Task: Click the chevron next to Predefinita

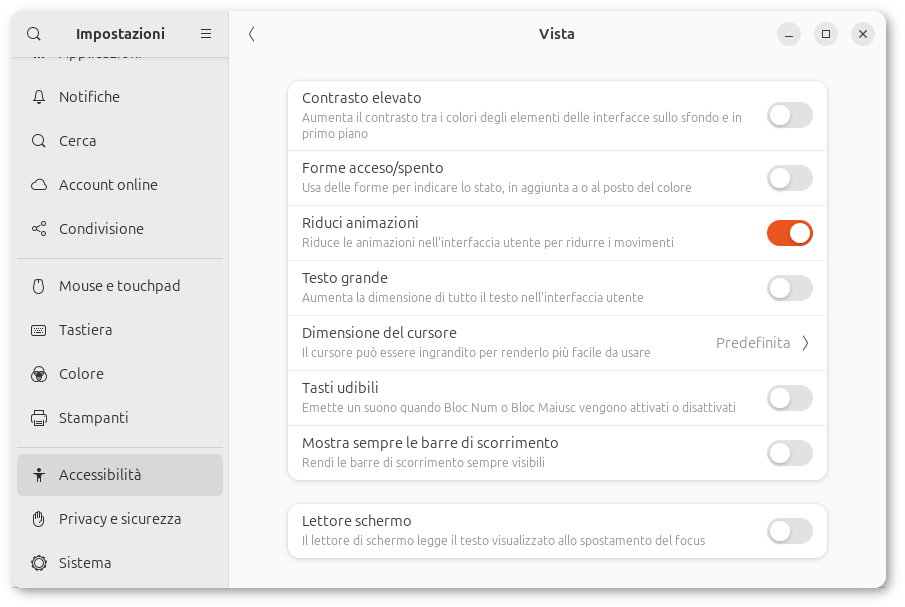Action: tap(805, 343)
